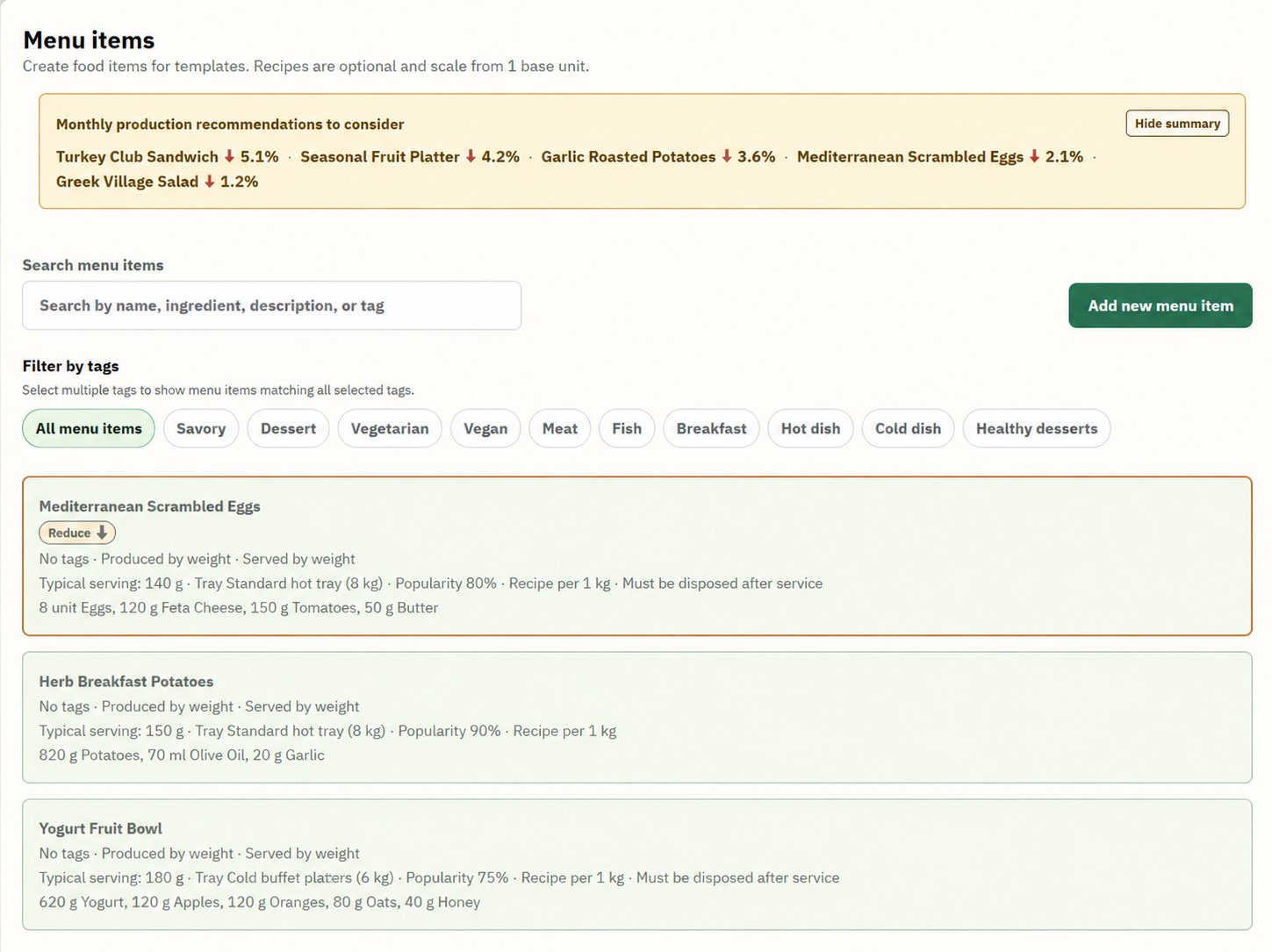Open the Herb Breakfast Potatoes card title
This screenshot has width=1272, height=952.
[126, 682]
